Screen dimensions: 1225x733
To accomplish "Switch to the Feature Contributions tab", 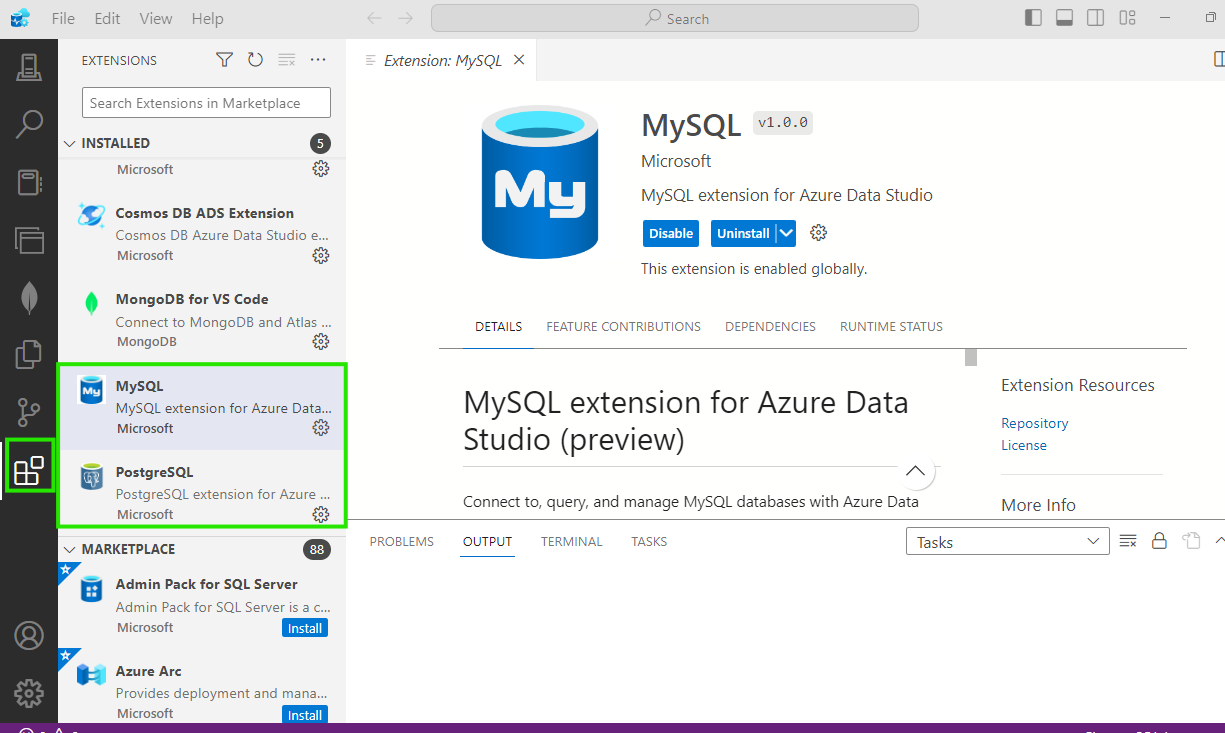I will [x=623, y=327].
